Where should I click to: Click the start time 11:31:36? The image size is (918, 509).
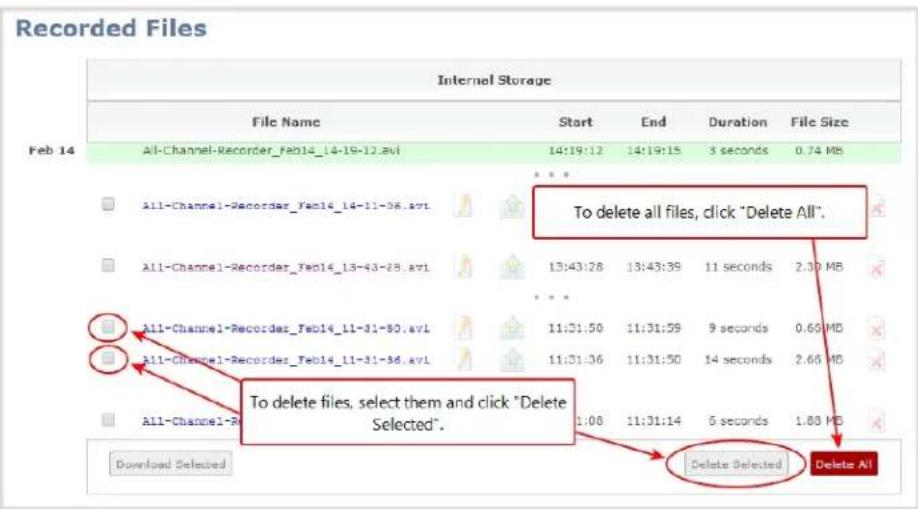(576, 360)
